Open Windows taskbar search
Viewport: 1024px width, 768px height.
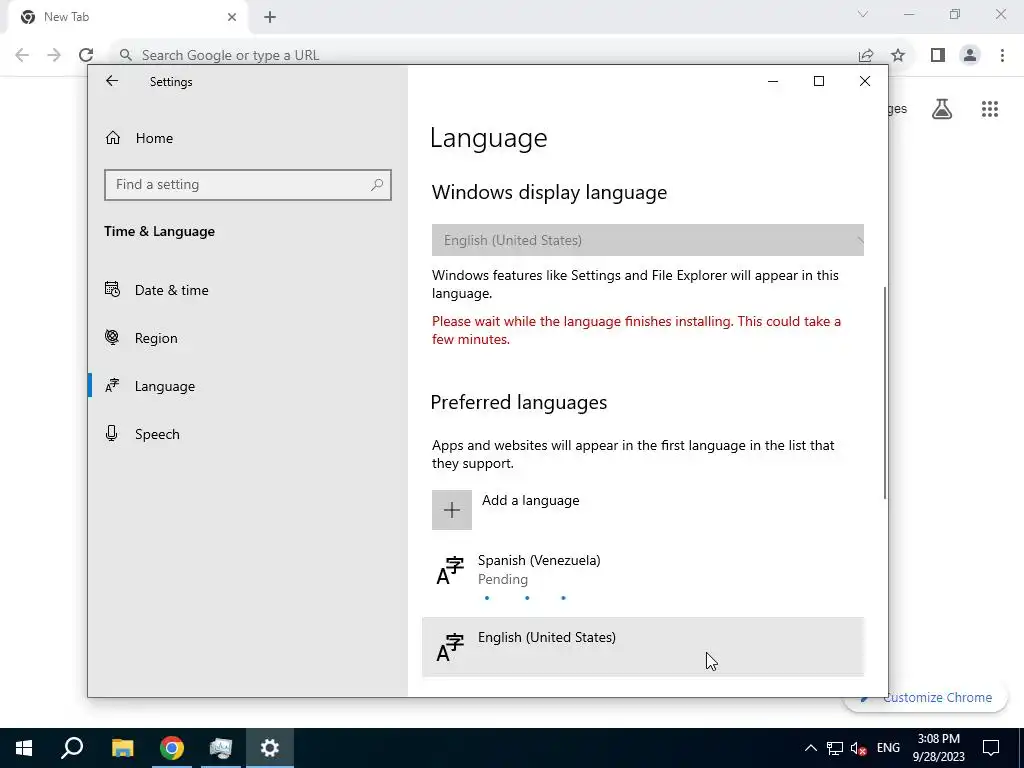72,748
